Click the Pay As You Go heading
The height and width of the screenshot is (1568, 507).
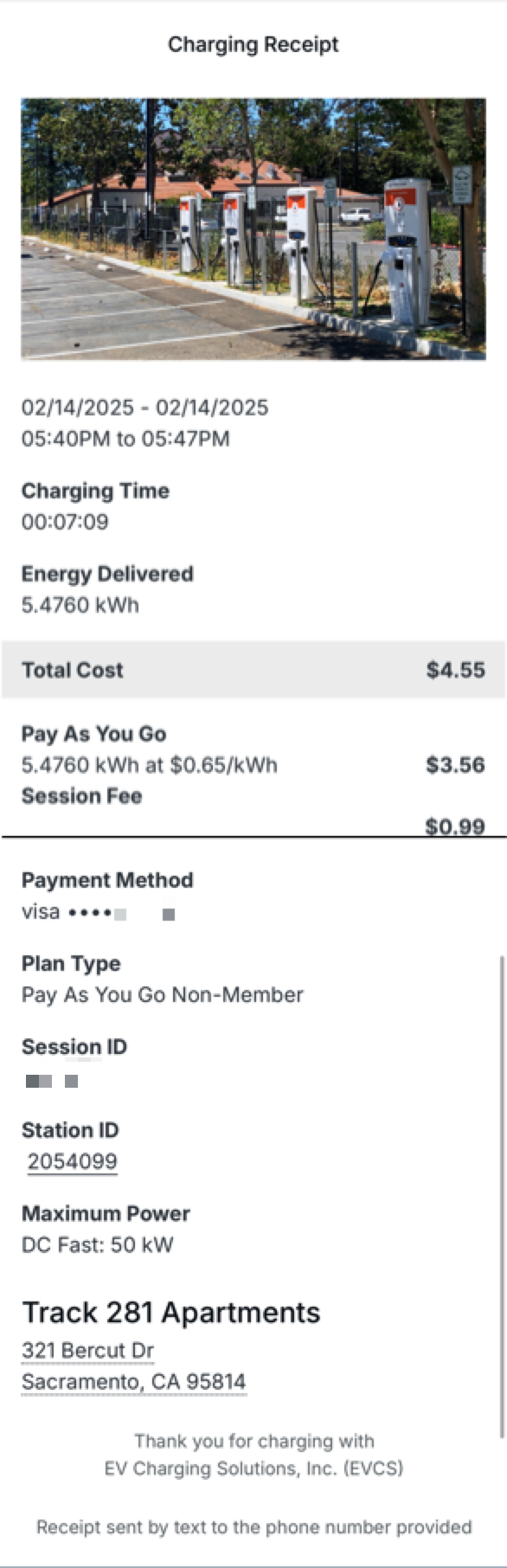pos(93,733)
